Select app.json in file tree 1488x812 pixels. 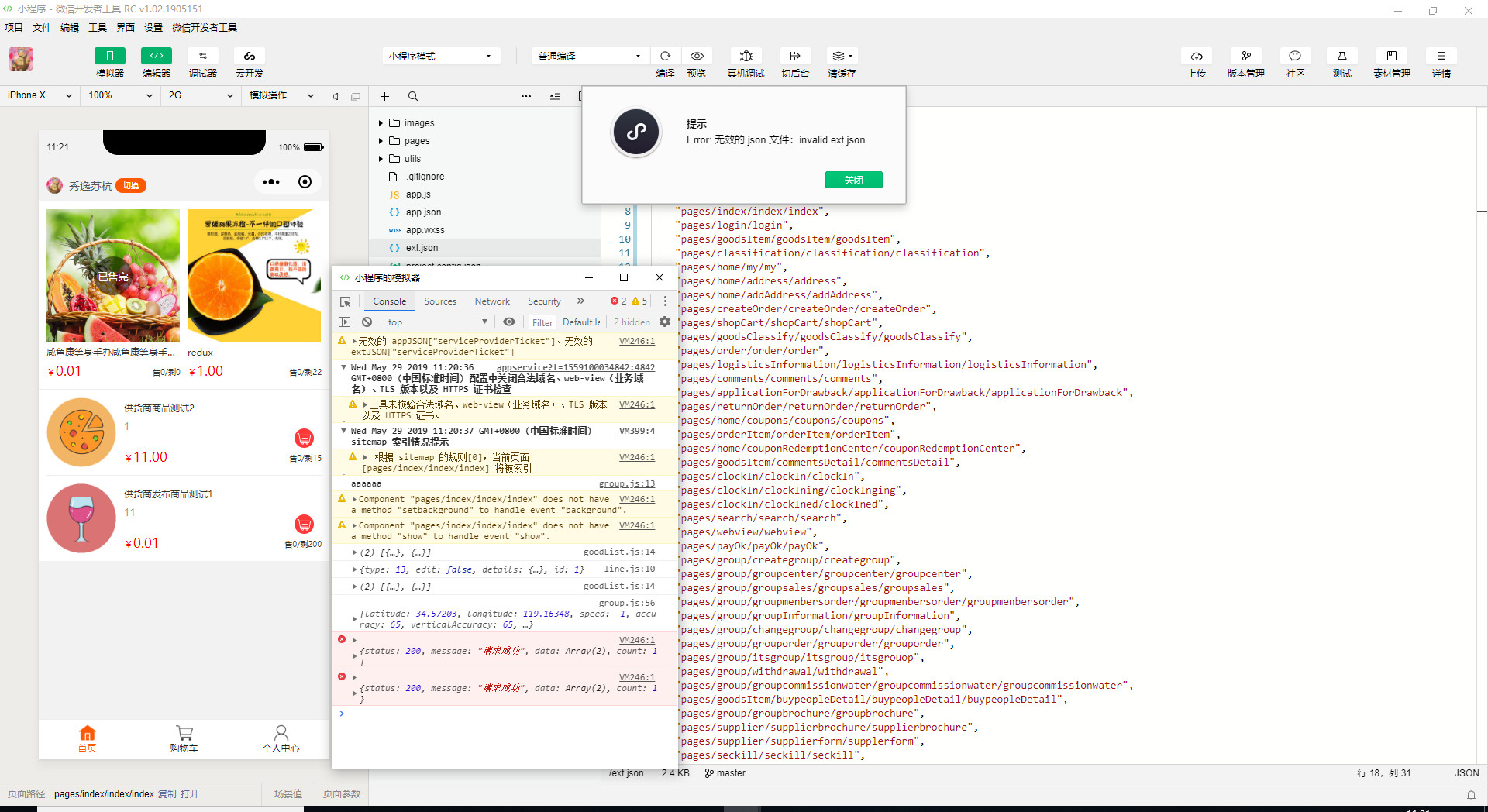pyautogui.click(x=423, y=212)
